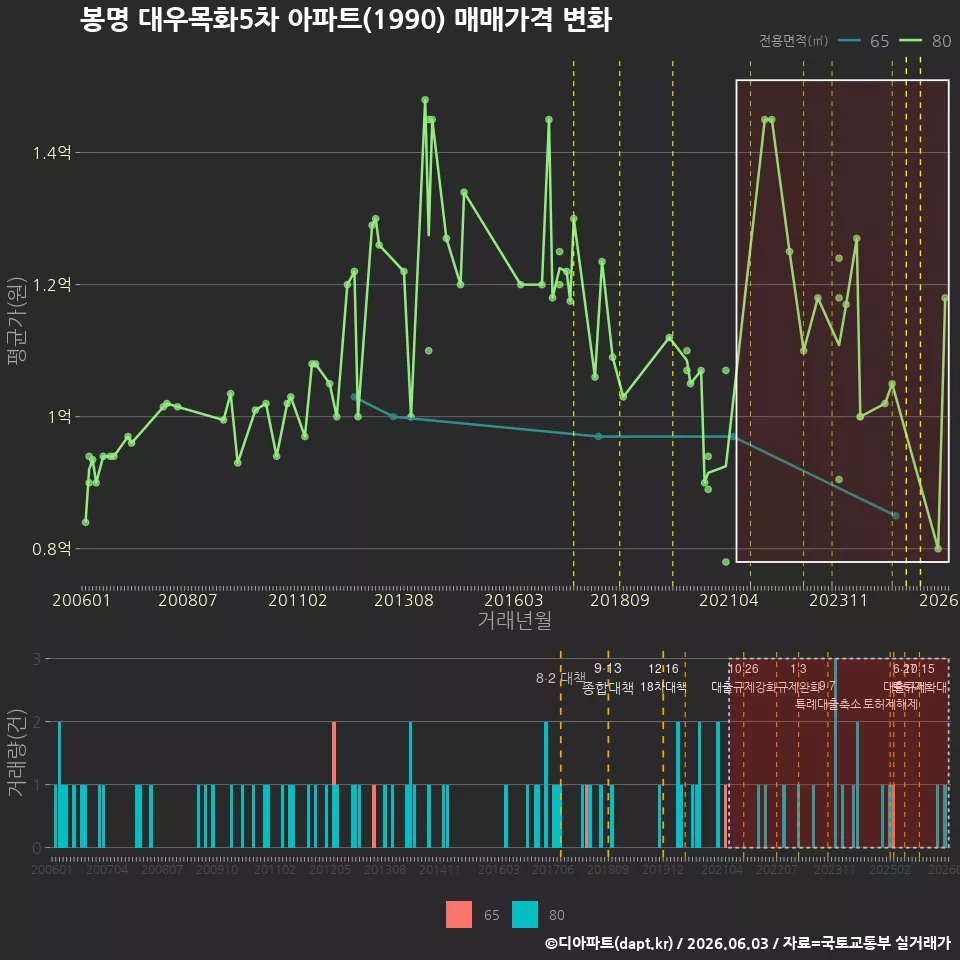
Task: Click the tallest volume bar reaching 3
Action: tap(835, 753)
